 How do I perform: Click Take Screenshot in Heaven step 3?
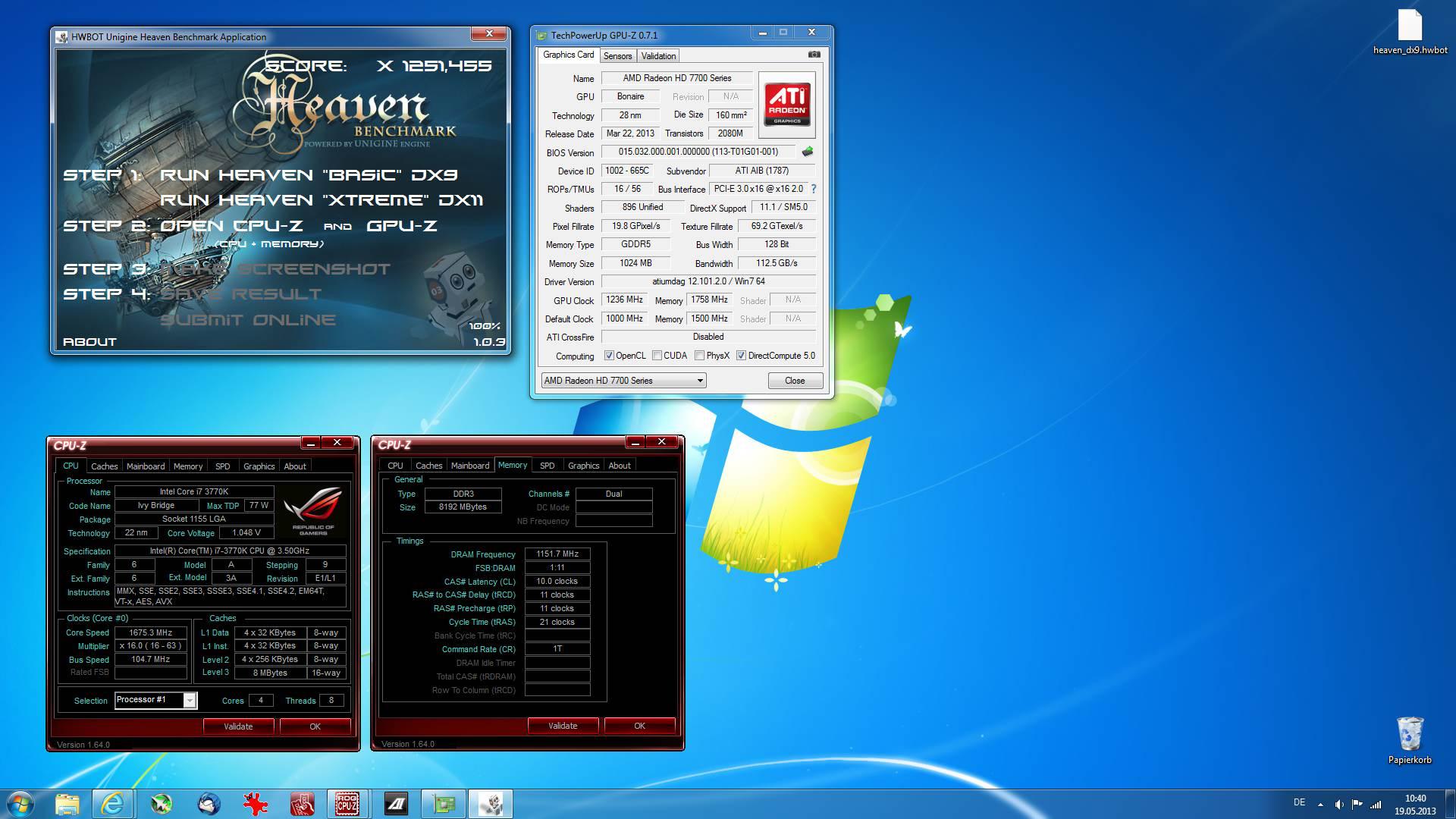point(275,269)
